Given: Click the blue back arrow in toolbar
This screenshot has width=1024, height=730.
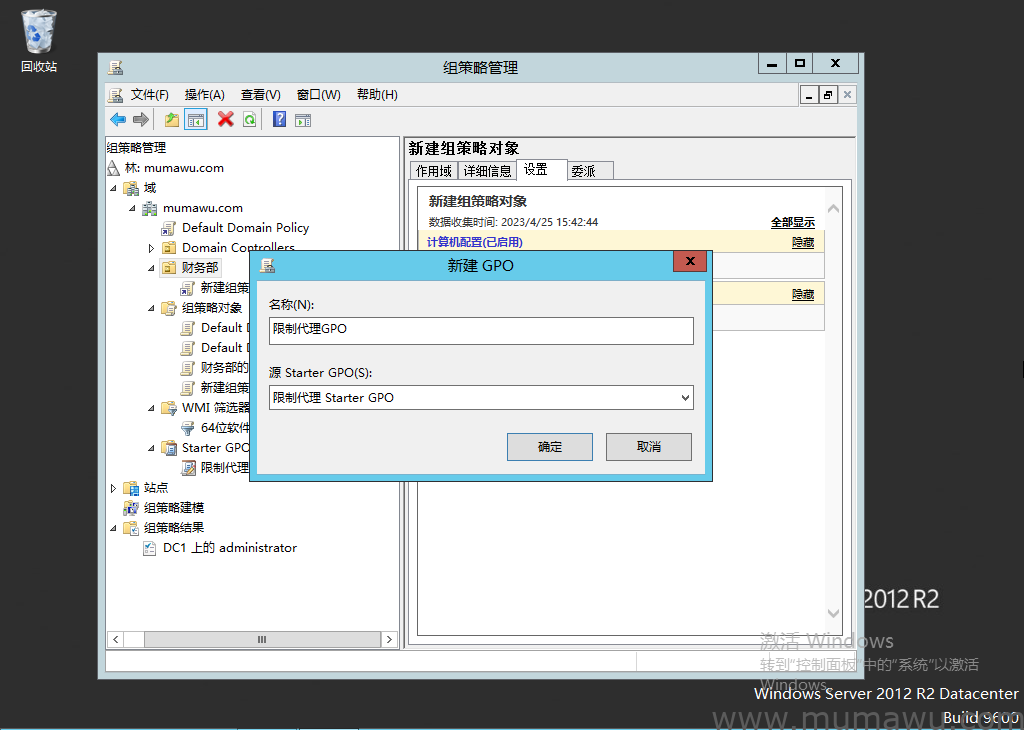Looking at the screenshot, I should 118,120.
